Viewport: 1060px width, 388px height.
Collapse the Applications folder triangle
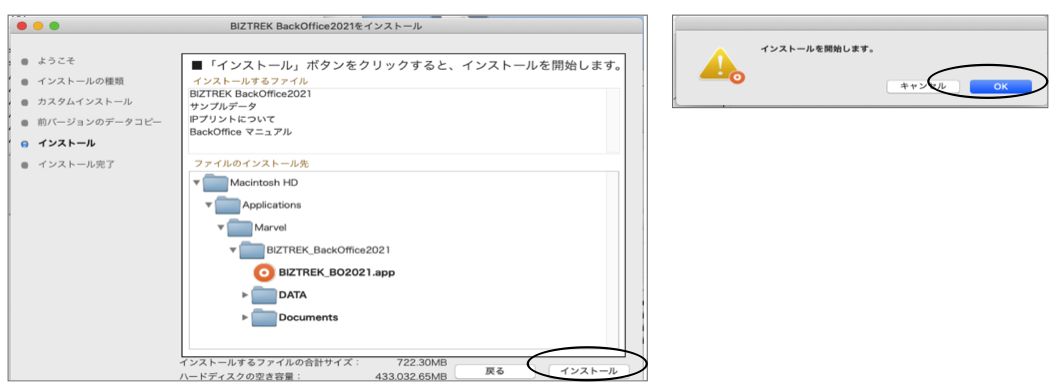pos(209,205)
